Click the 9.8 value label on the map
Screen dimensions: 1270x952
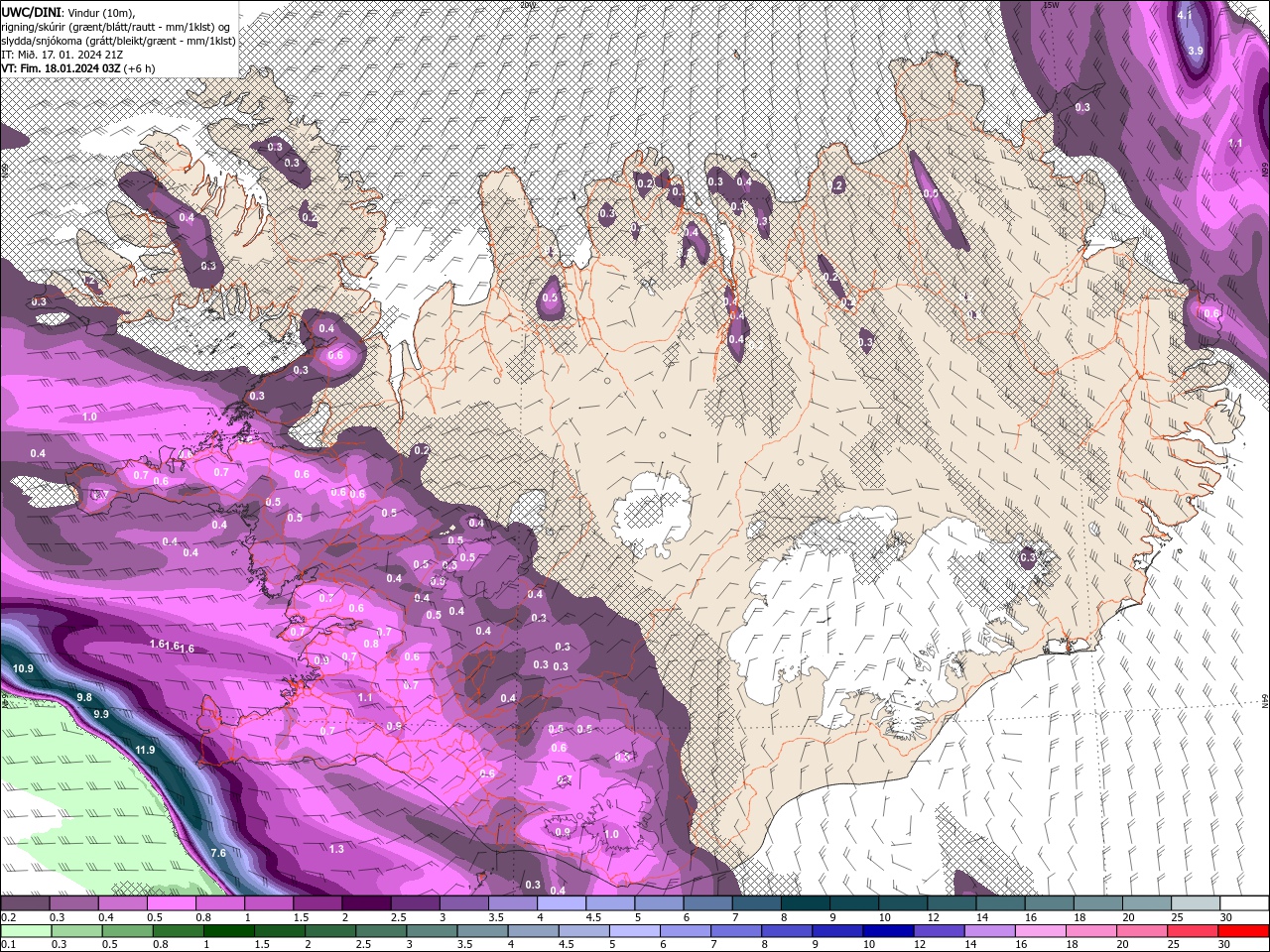[x=84, y=697]
